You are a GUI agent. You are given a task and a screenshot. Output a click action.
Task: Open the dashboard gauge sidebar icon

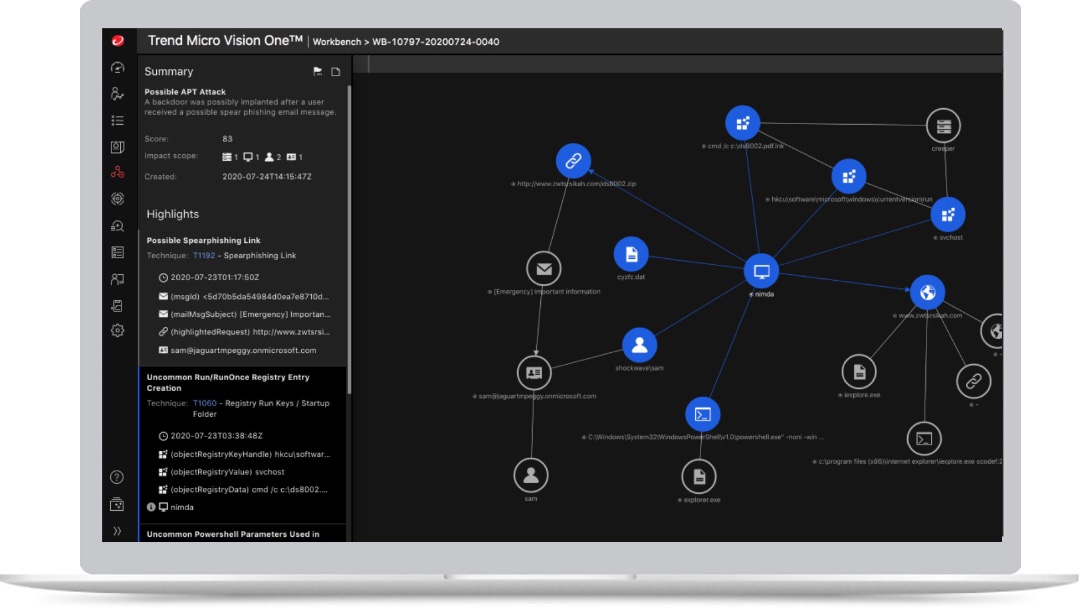(118, 67)
